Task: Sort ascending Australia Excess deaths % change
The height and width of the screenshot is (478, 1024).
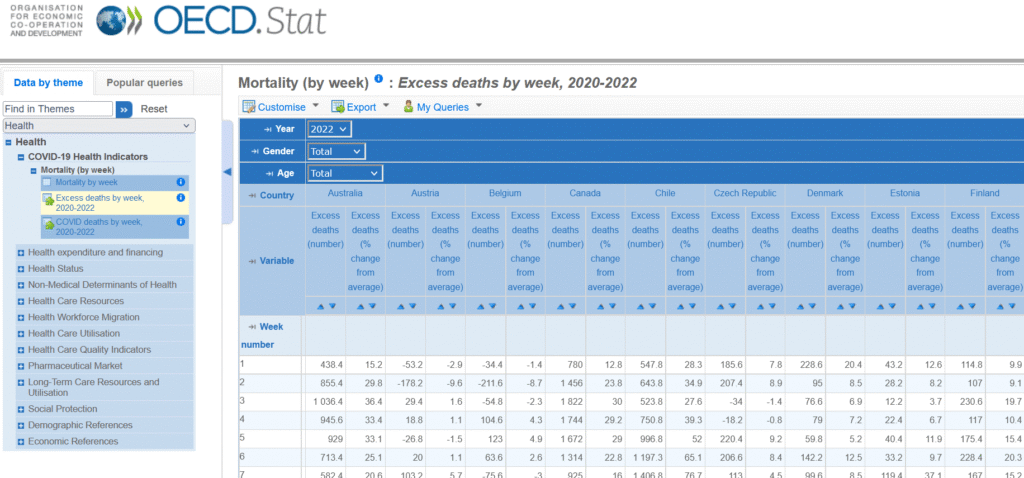Action: [361, 306]
